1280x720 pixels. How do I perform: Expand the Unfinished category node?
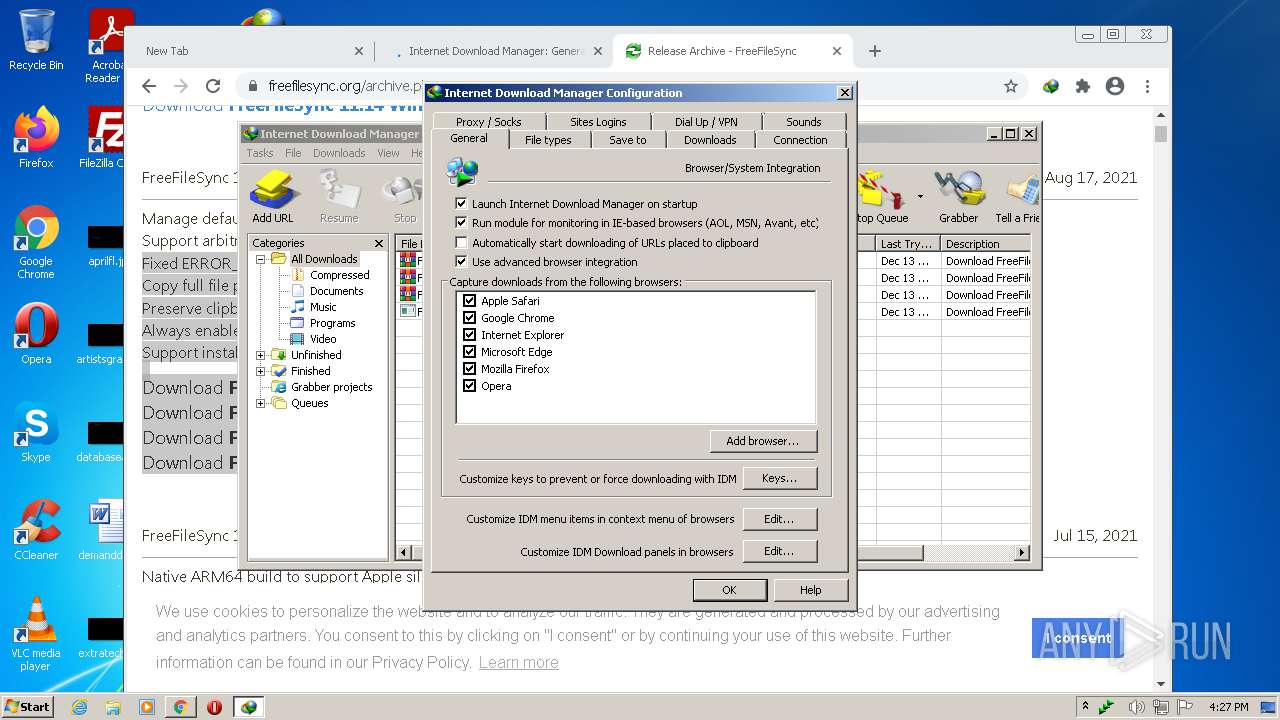(x=261, y=355)
